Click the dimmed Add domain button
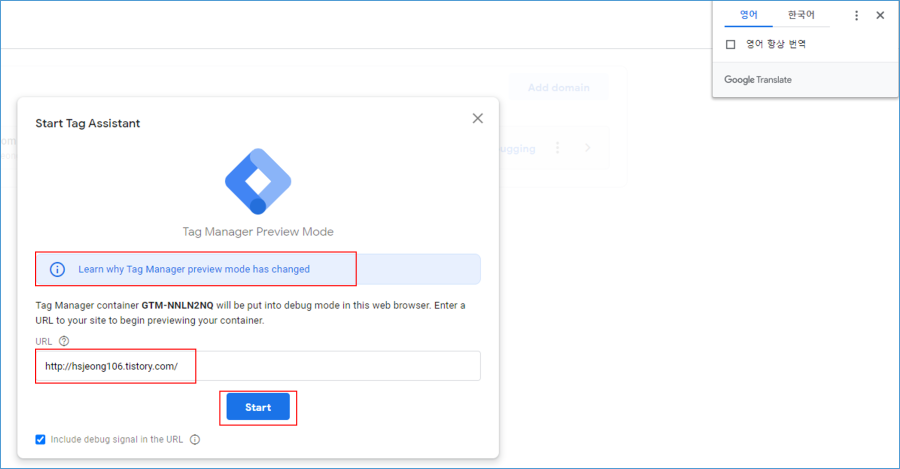 (558, 87)
